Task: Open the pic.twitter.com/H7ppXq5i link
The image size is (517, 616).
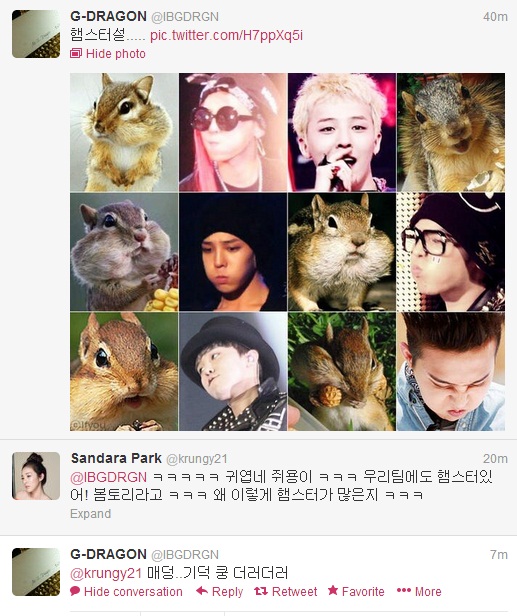Action: tap(226, 35)
